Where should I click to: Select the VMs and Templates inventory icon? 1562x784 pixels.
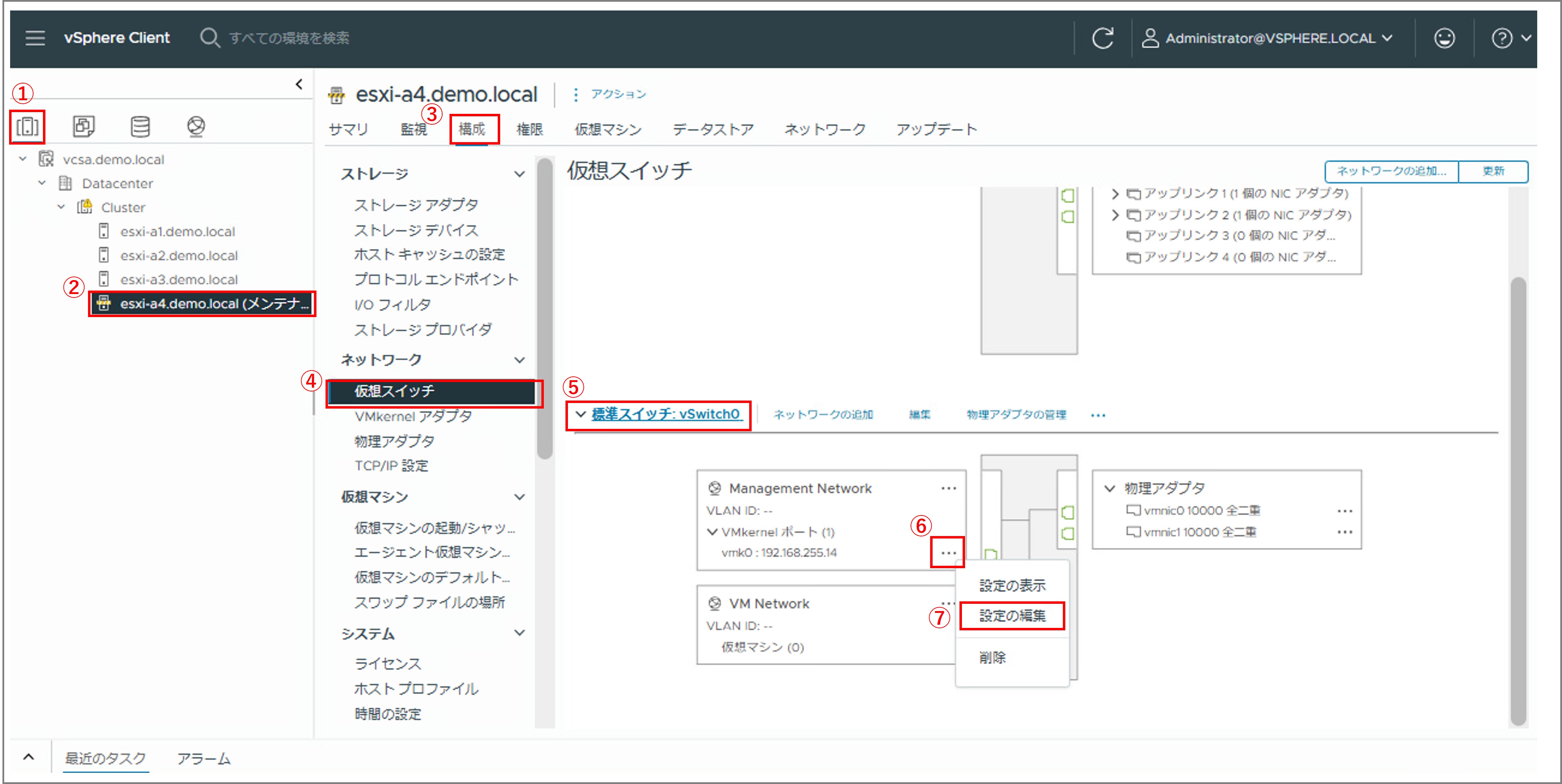[x=84, y=126]
